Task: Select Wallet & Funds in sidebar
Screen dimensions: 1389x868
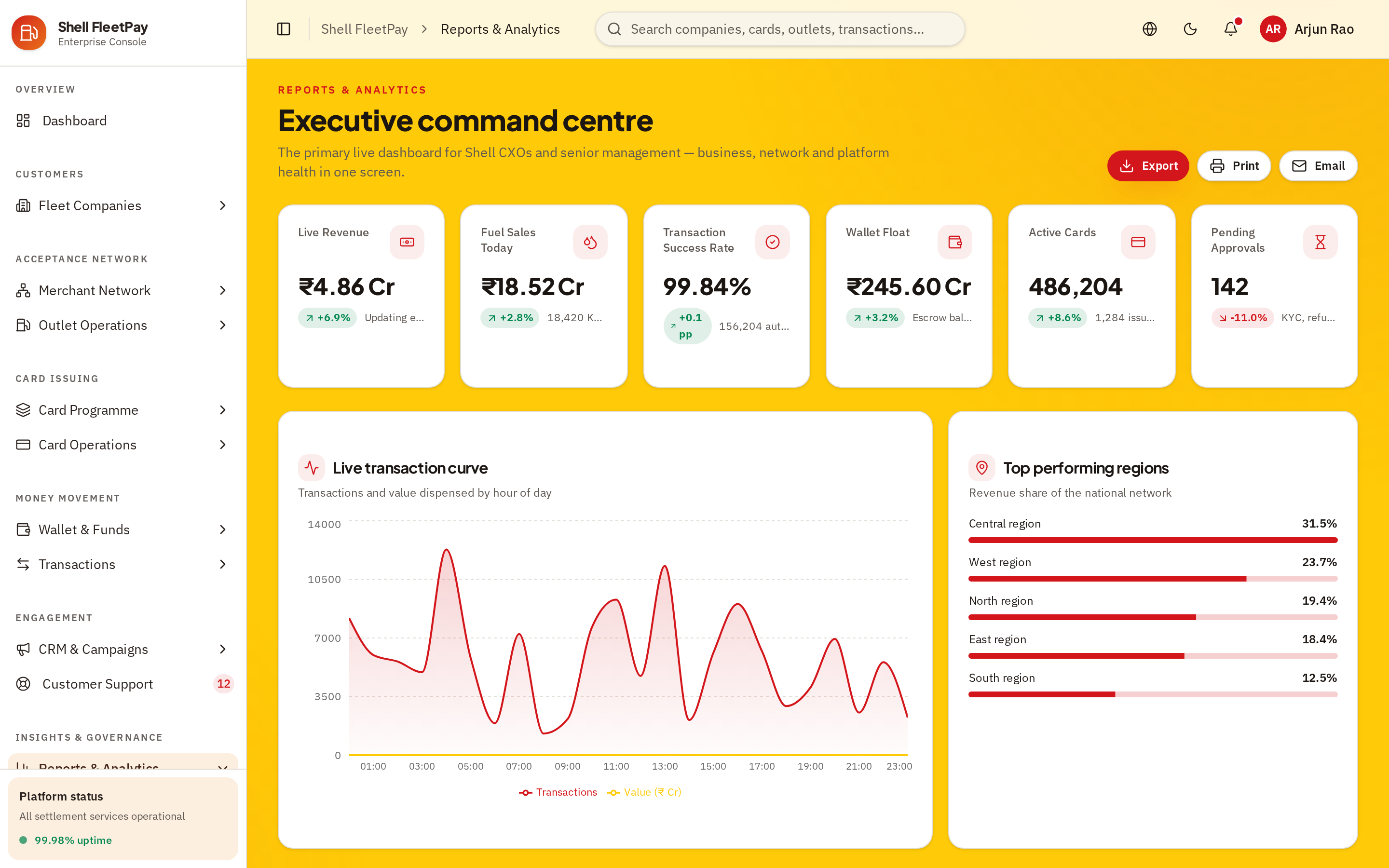Action: pyautogui.click(x=123, y=529)
